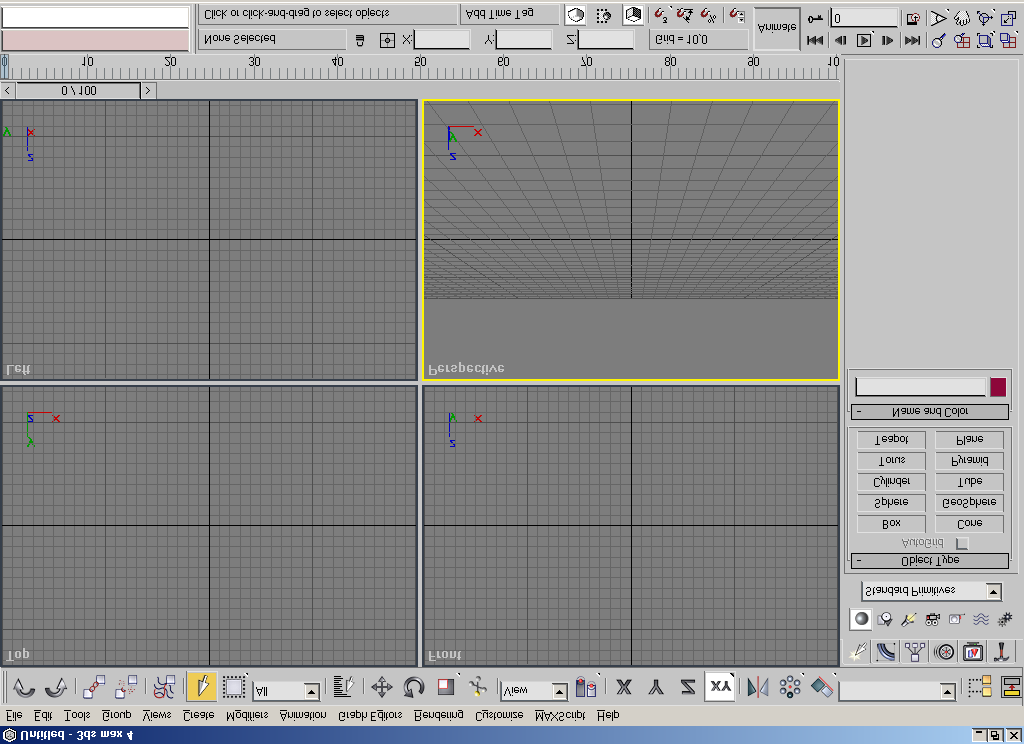Click the Select and Manipulate icon

pyautogui.click(x=477, y=687)
